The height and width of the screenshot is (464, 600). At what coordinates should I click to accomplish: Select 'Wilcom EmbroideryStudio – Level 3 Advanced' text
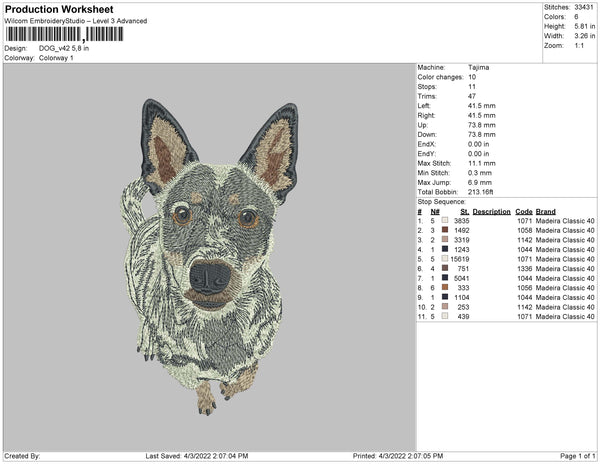(x=76, y=21)
